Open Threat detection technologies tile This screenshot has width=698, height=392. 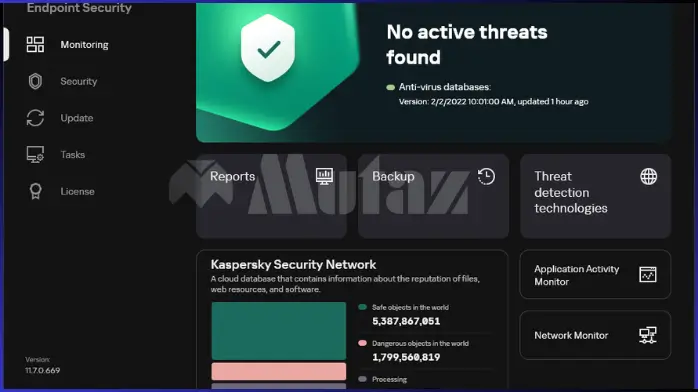596,196
